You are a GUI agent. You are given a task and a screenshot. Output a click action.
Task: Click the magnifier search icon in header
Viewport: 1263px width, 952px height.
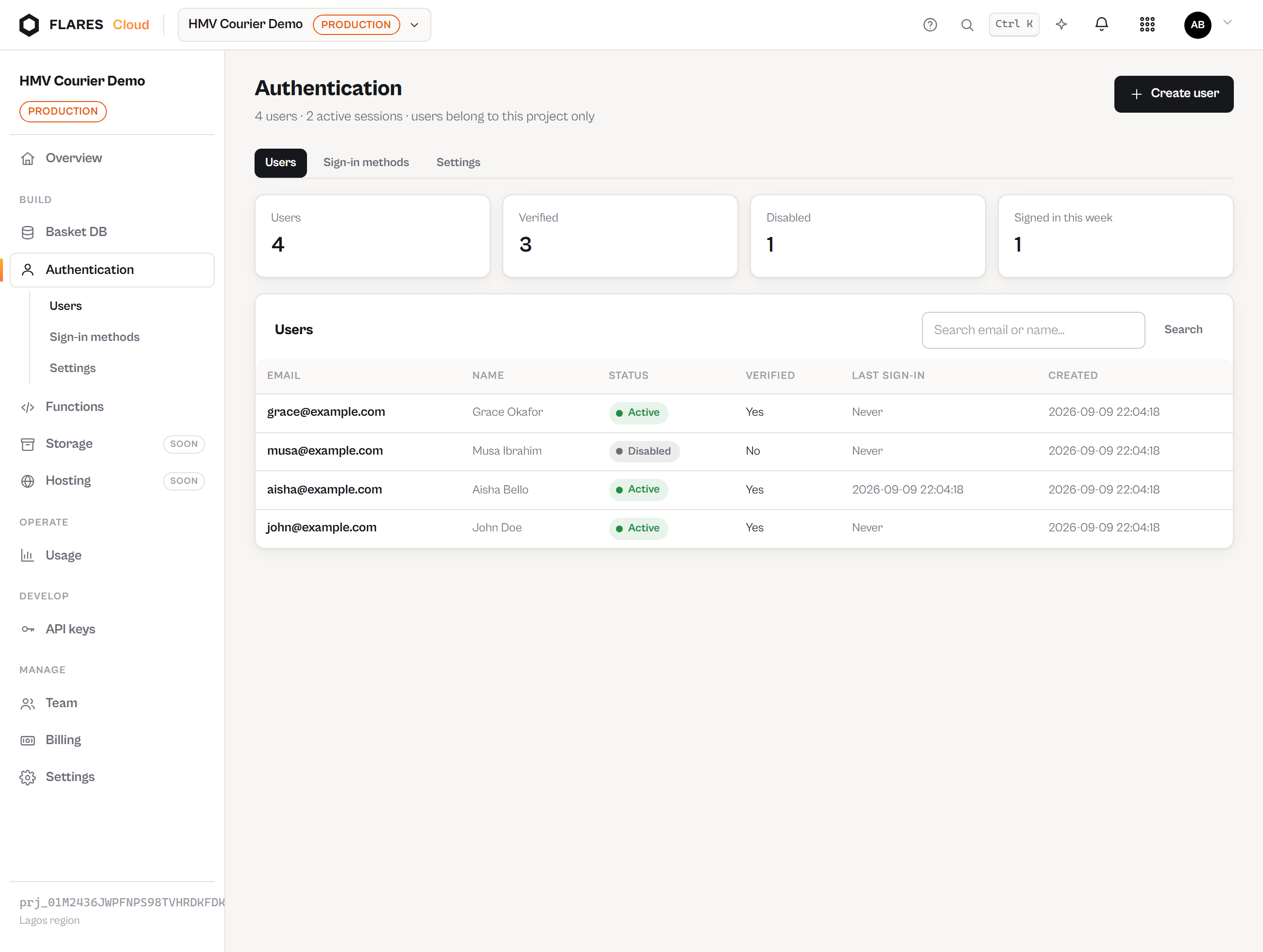967,25
